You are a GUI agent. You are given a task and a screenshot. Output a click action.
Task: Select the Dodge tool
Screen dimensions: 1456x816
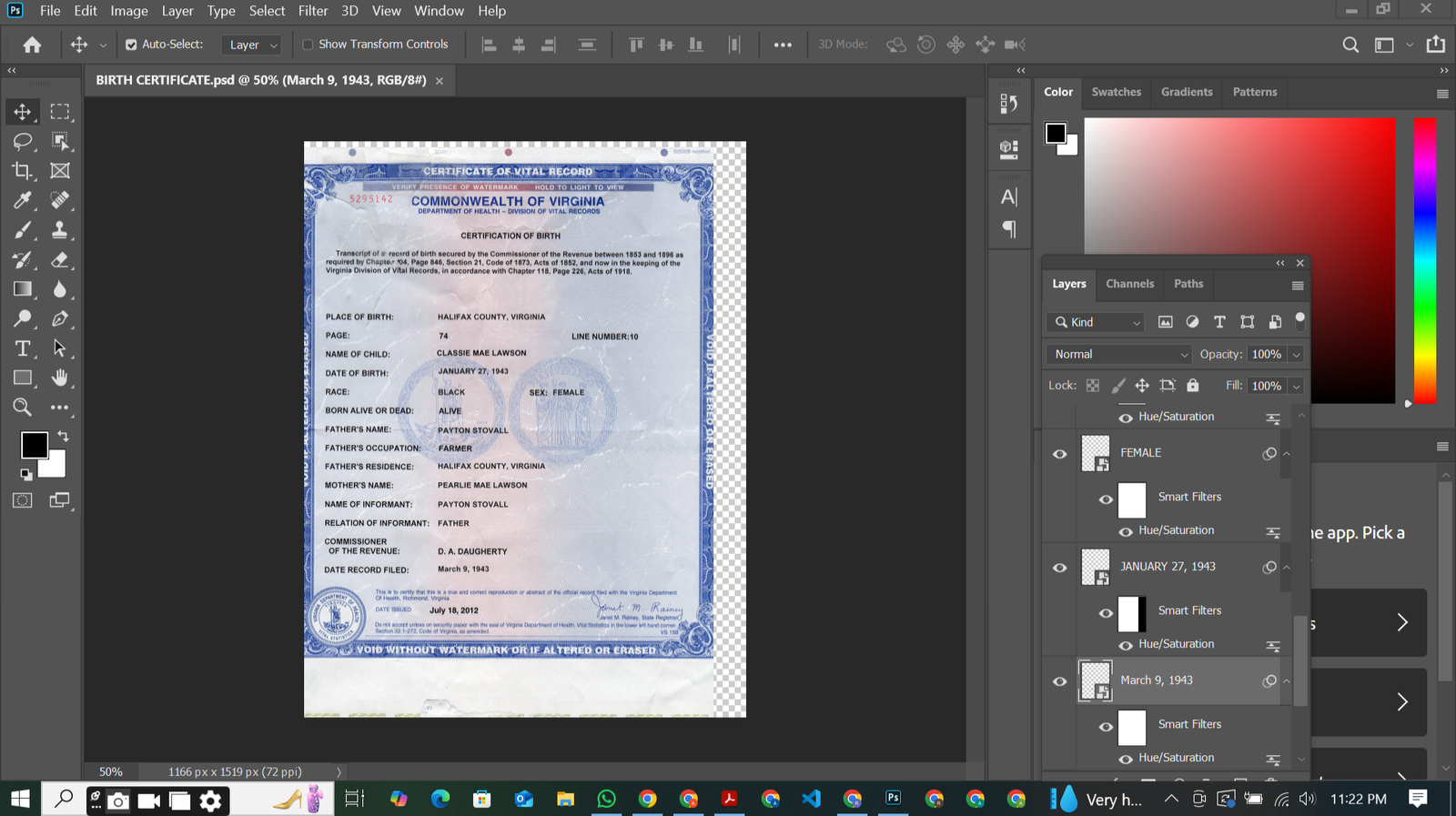pos(22,319)
